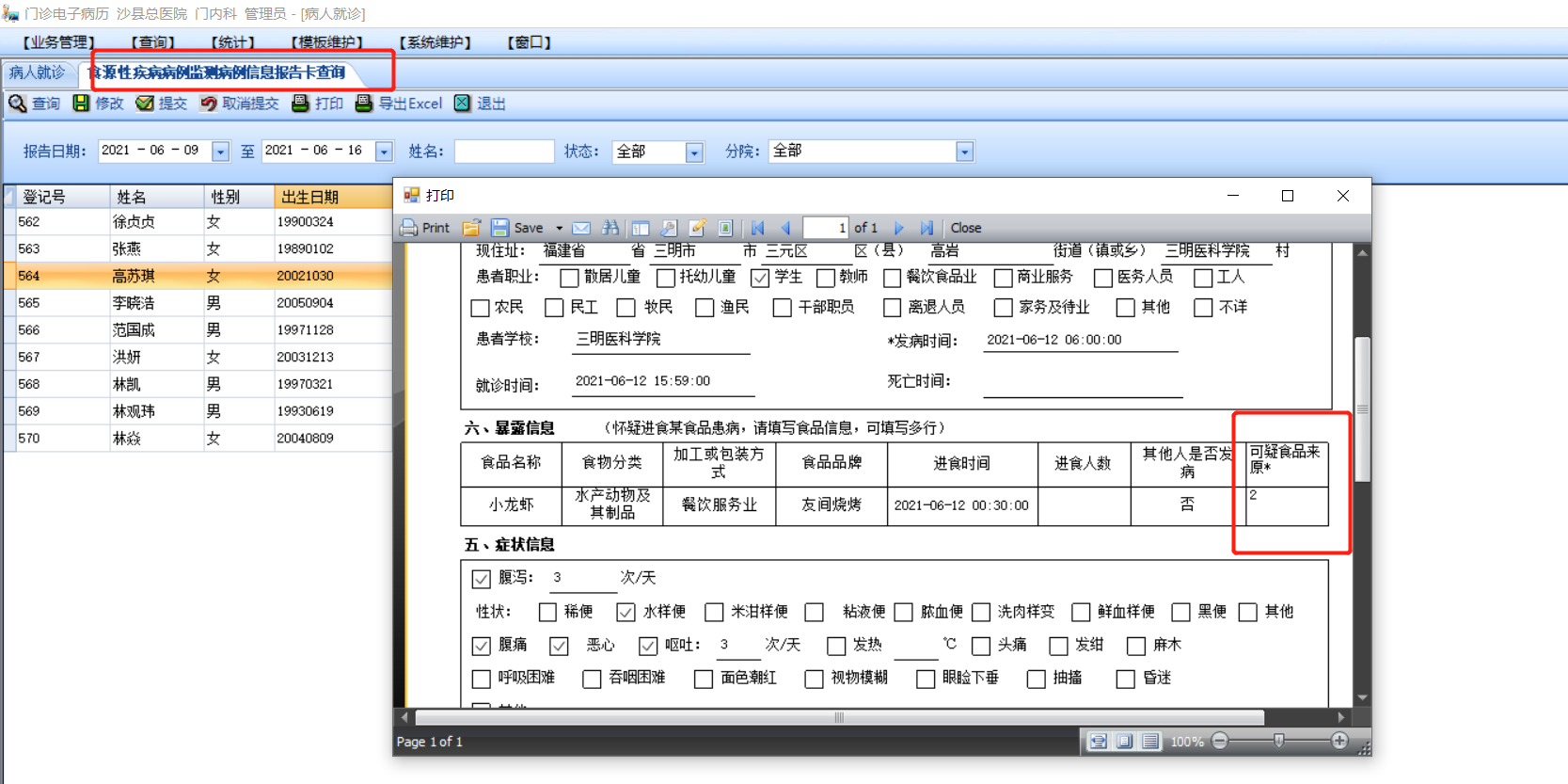Switch to the 病人就诊 tab
Image resolution: width=1568 pixels, height=784 pixels.
38,72
